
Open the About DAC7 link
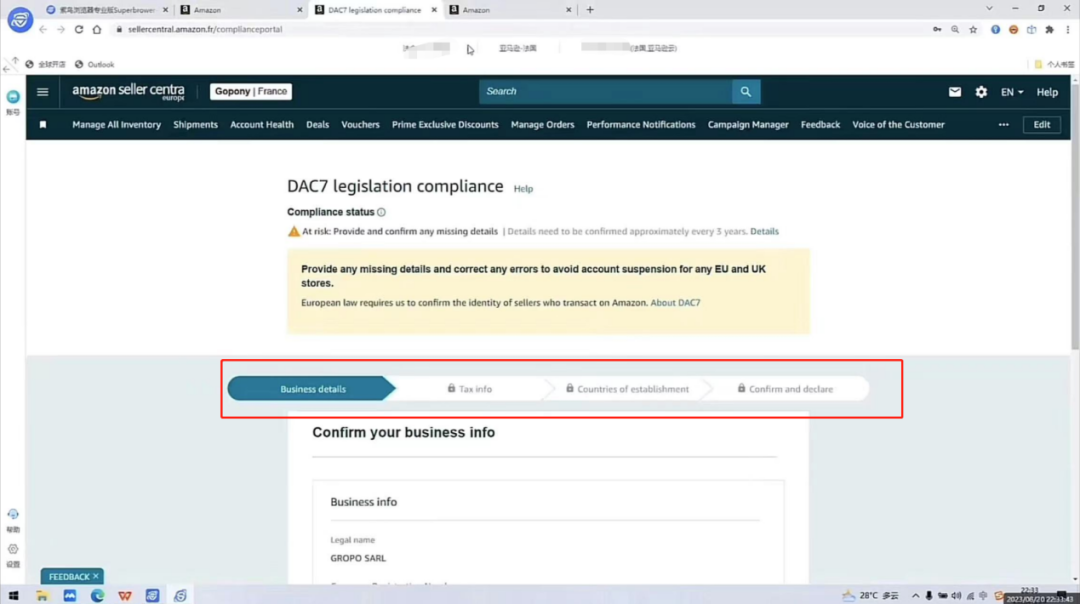(675, 302)
